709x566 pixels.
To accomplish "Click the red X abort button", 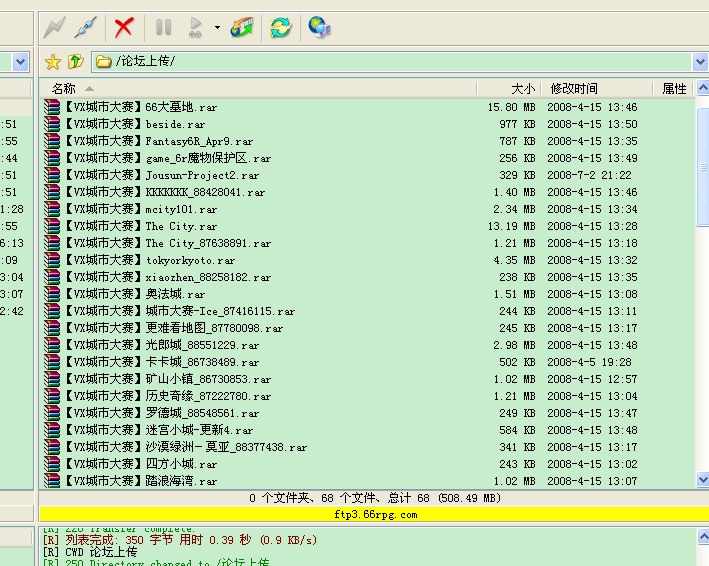I will click(123, 27).
